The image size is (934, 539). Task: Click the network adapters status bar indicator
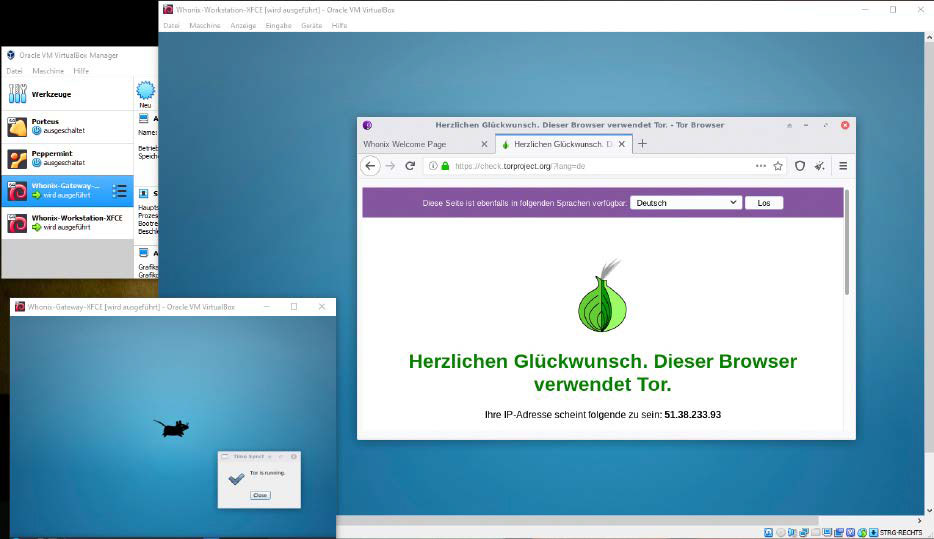tap(804, 532)
